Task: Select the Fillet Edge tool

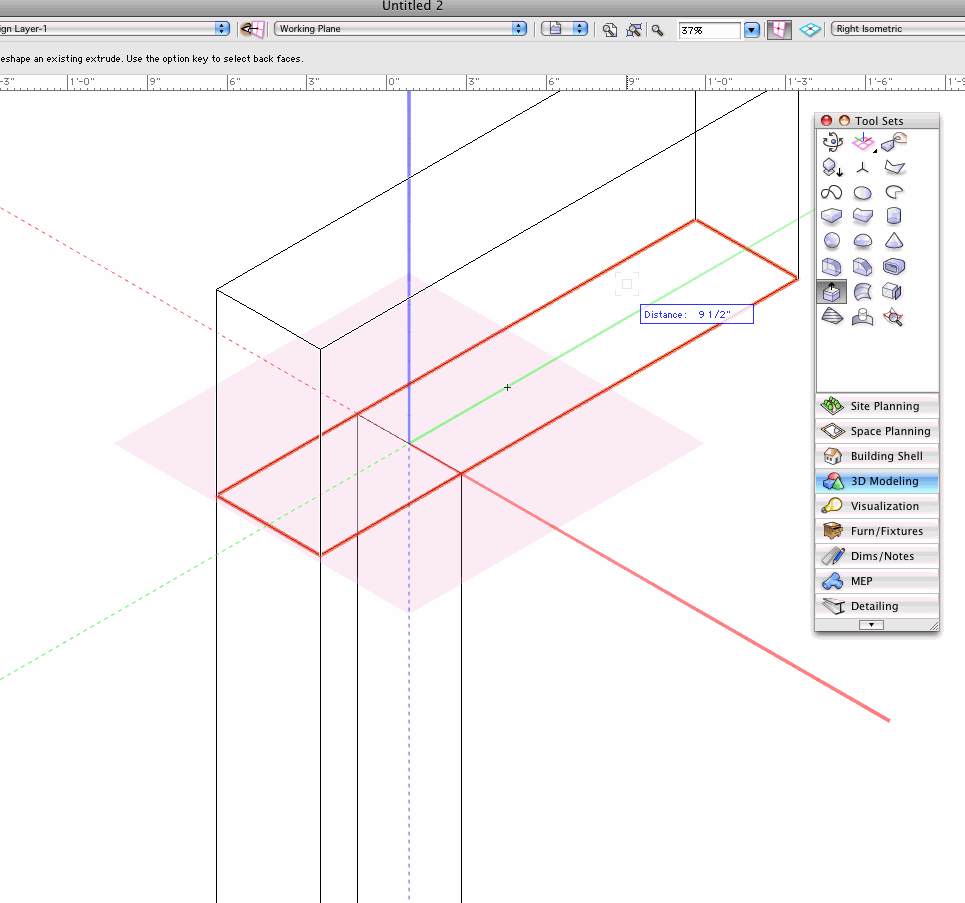Action: click(x=832, y=267)
